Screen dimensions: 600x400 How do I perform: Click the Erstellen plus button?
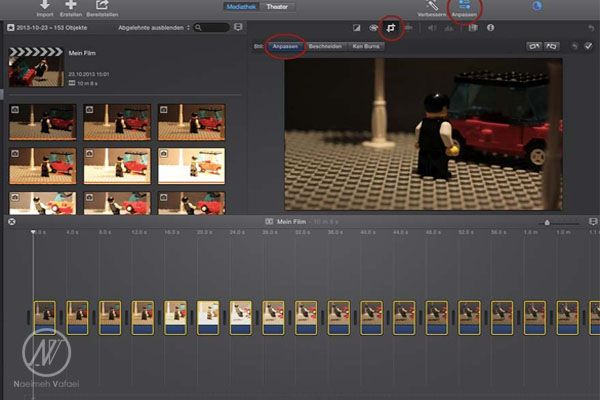(71, 8)
